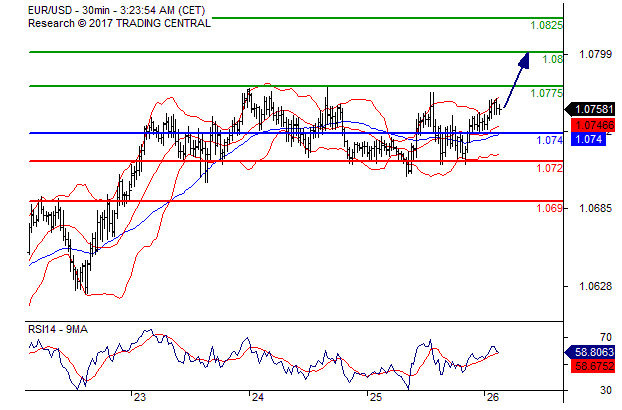Select the green 1.08 resistance label
622x410 pixels.
(553, 59)
